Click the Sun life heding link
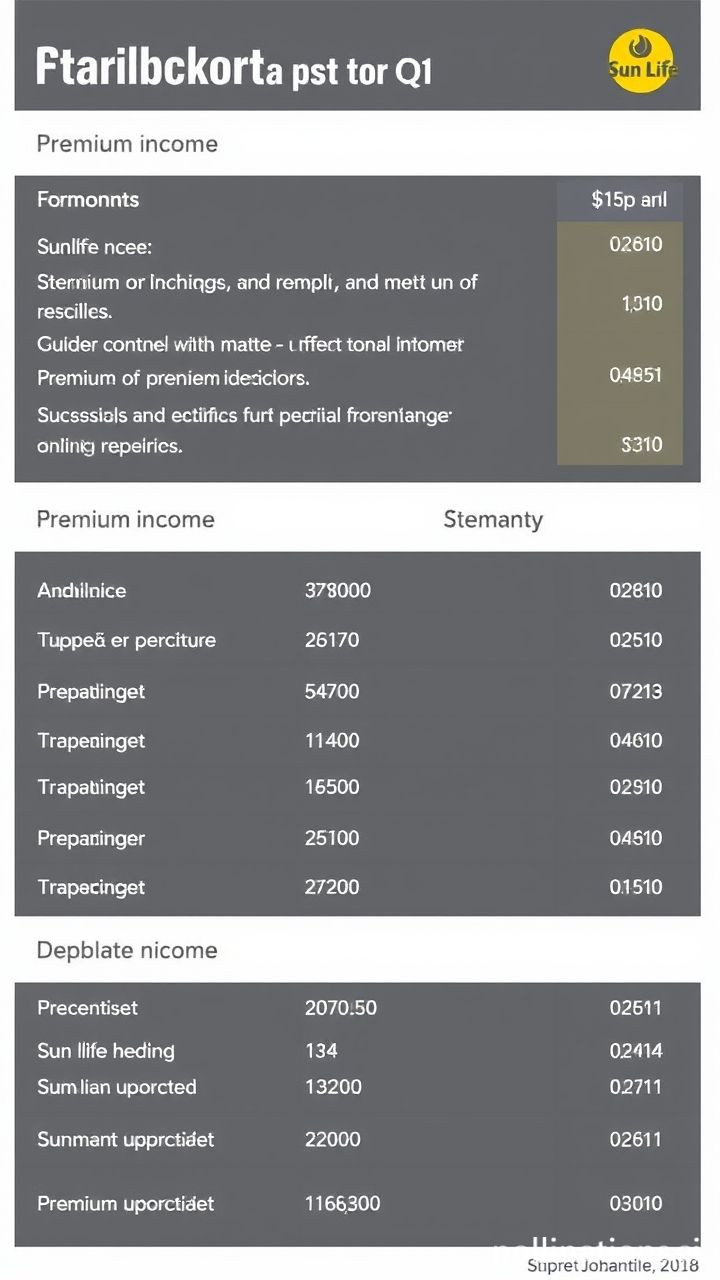 [106, 1051]
